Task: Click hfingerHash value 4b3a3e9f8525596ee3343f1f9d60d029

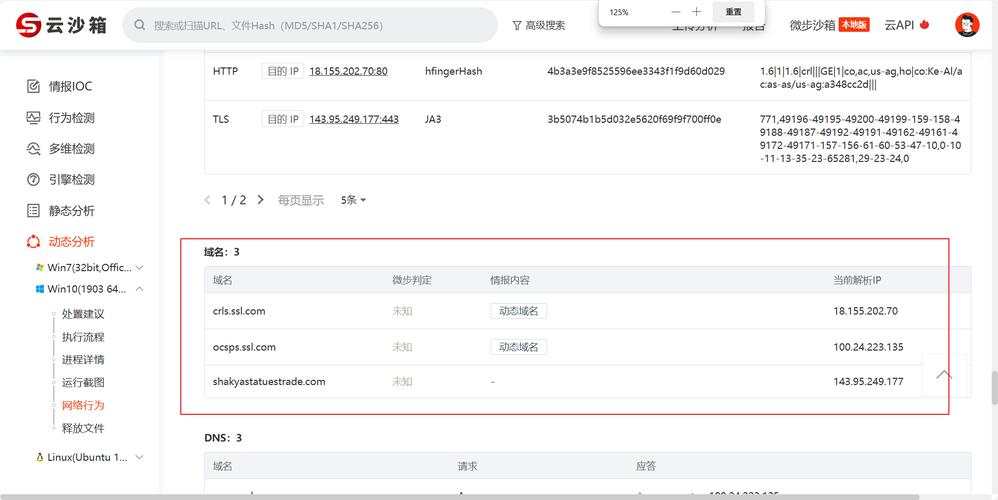Action: pyautogui.click(x=636, y=71)
